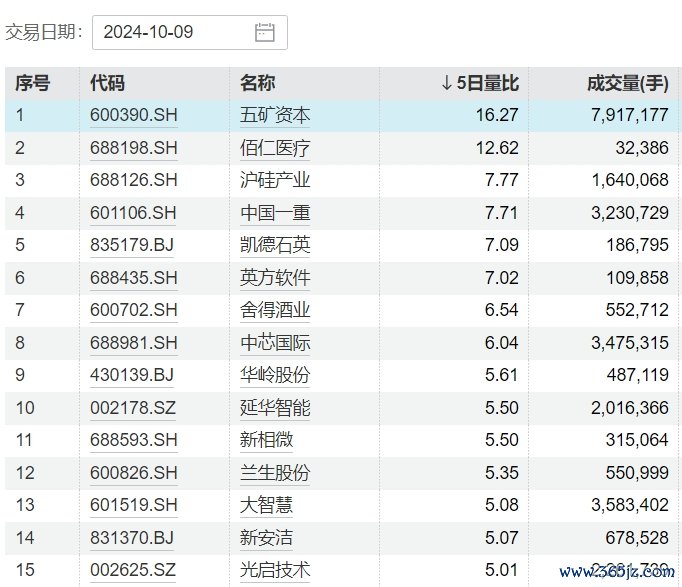Select the 7.02 volume ratio value

[502, 277]
